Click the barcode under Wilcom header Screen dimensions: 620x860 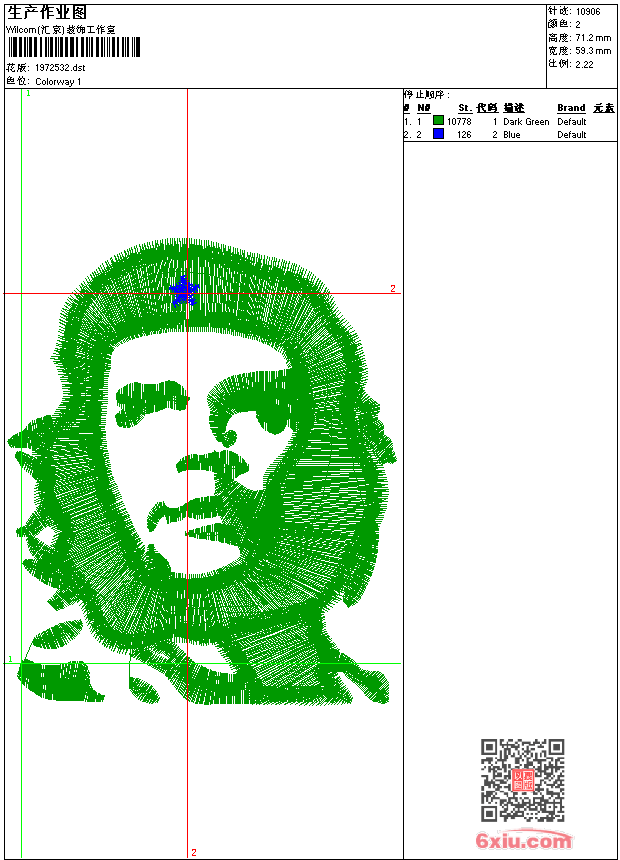[x=74, y=47]
